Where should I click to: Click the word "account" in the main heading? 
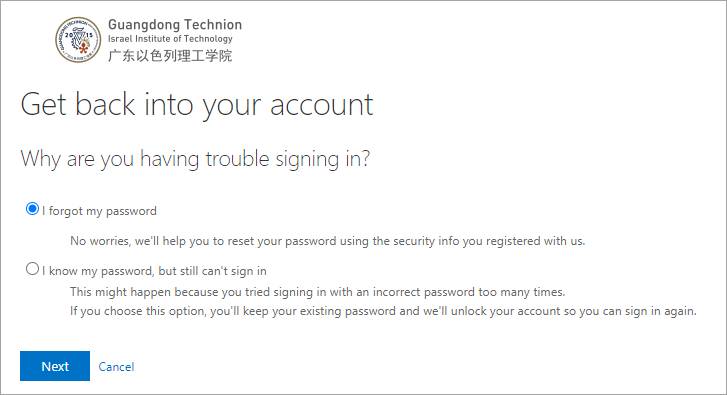322,105
